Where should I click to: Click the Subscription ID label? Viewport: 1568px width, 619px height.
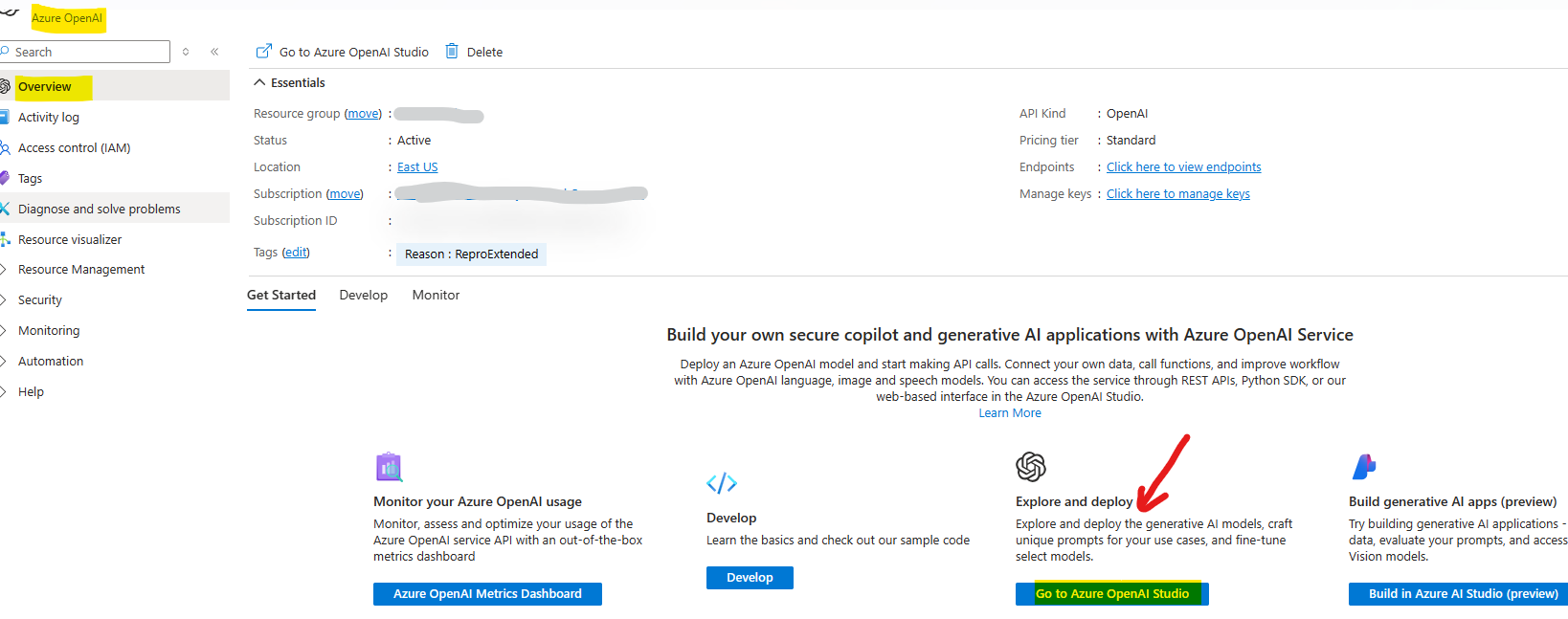(296, 220)
